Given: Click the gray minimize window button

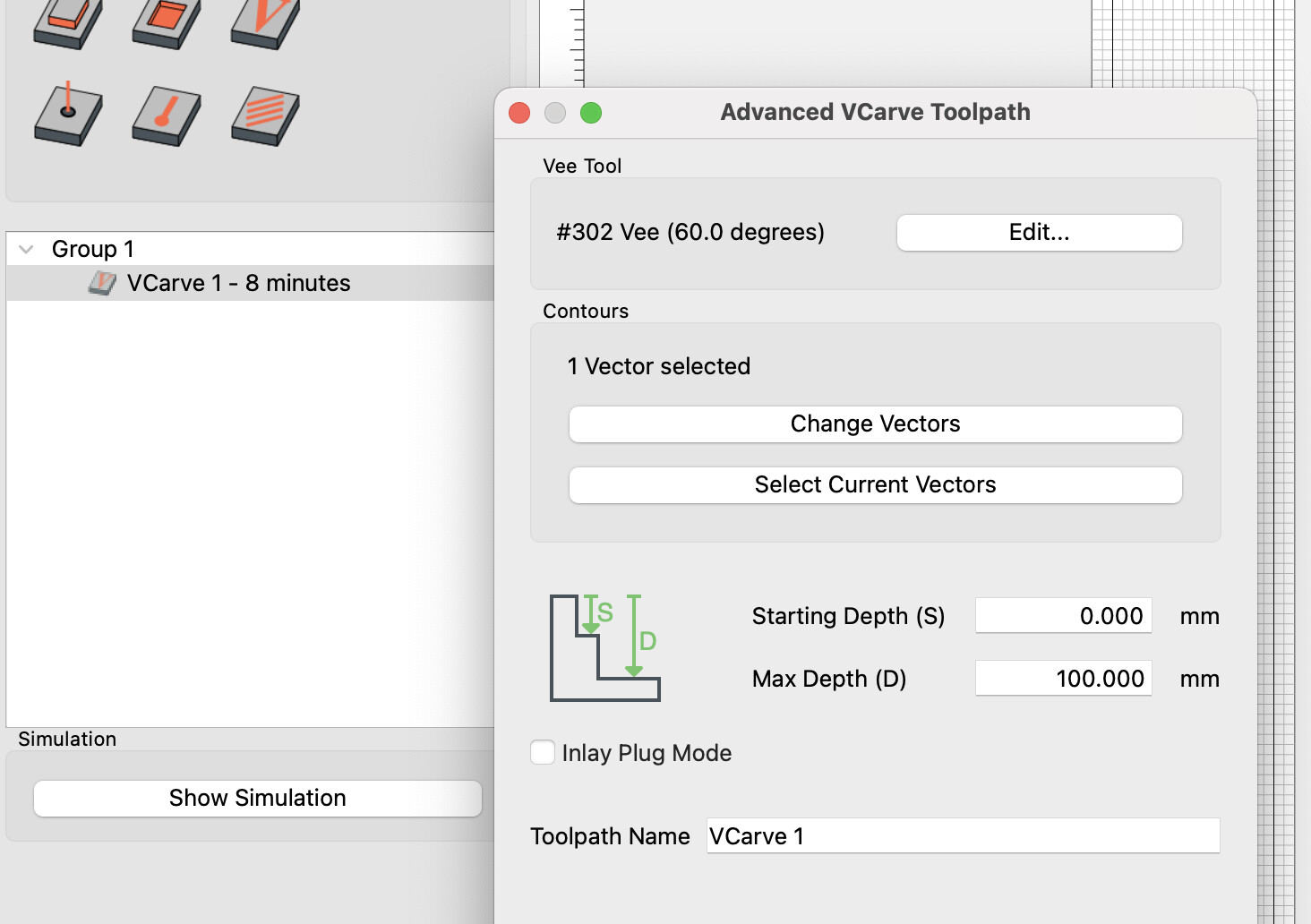Looking at the screenshot, I should pyautogui.click(x=555, y=113).
